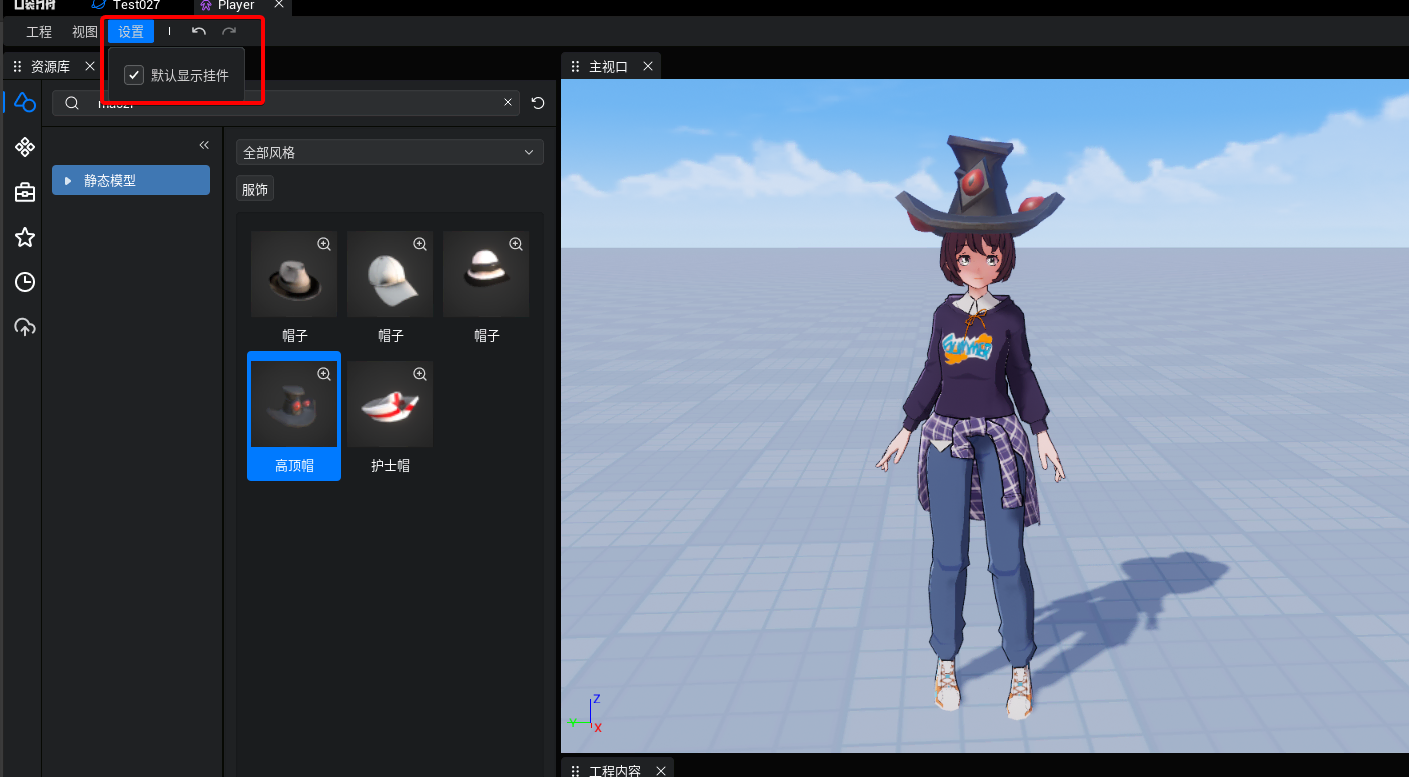Screen dimensions: 1409x777
Task: Undo the last action
Action: [199, 32]
